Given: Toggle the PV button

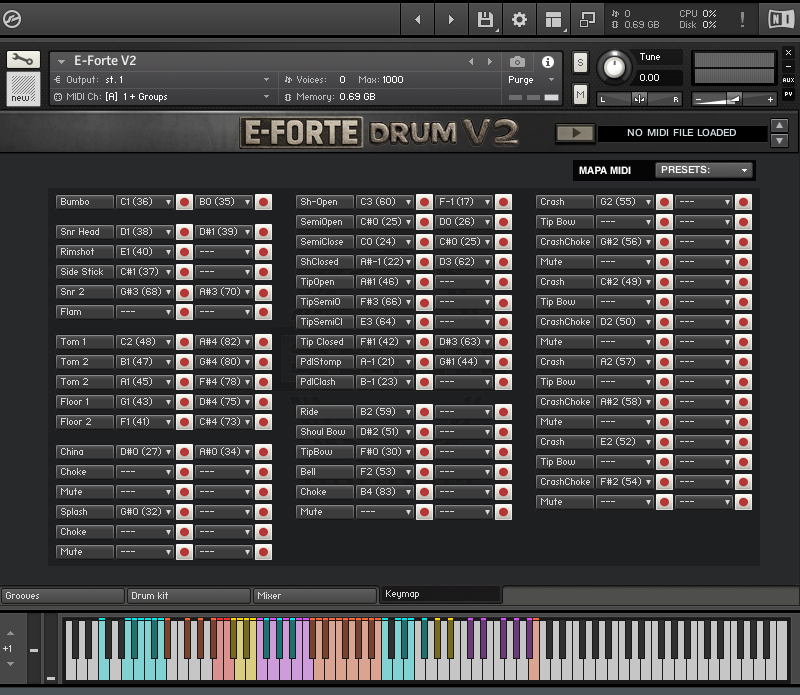Looking at the screenshot, I should tap(788, 94).
